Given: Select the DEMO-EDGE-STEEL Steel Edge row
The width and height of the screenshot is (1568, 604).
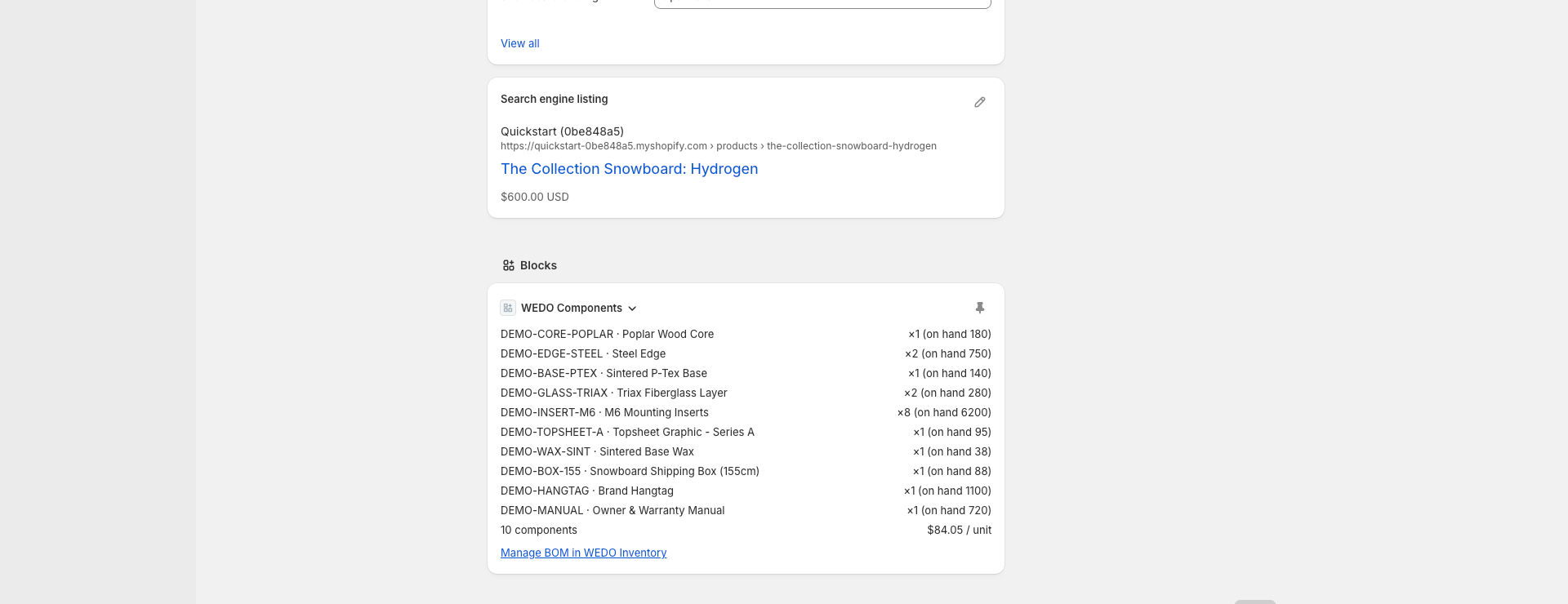Looking at the screenshot, I should (746, 353).
